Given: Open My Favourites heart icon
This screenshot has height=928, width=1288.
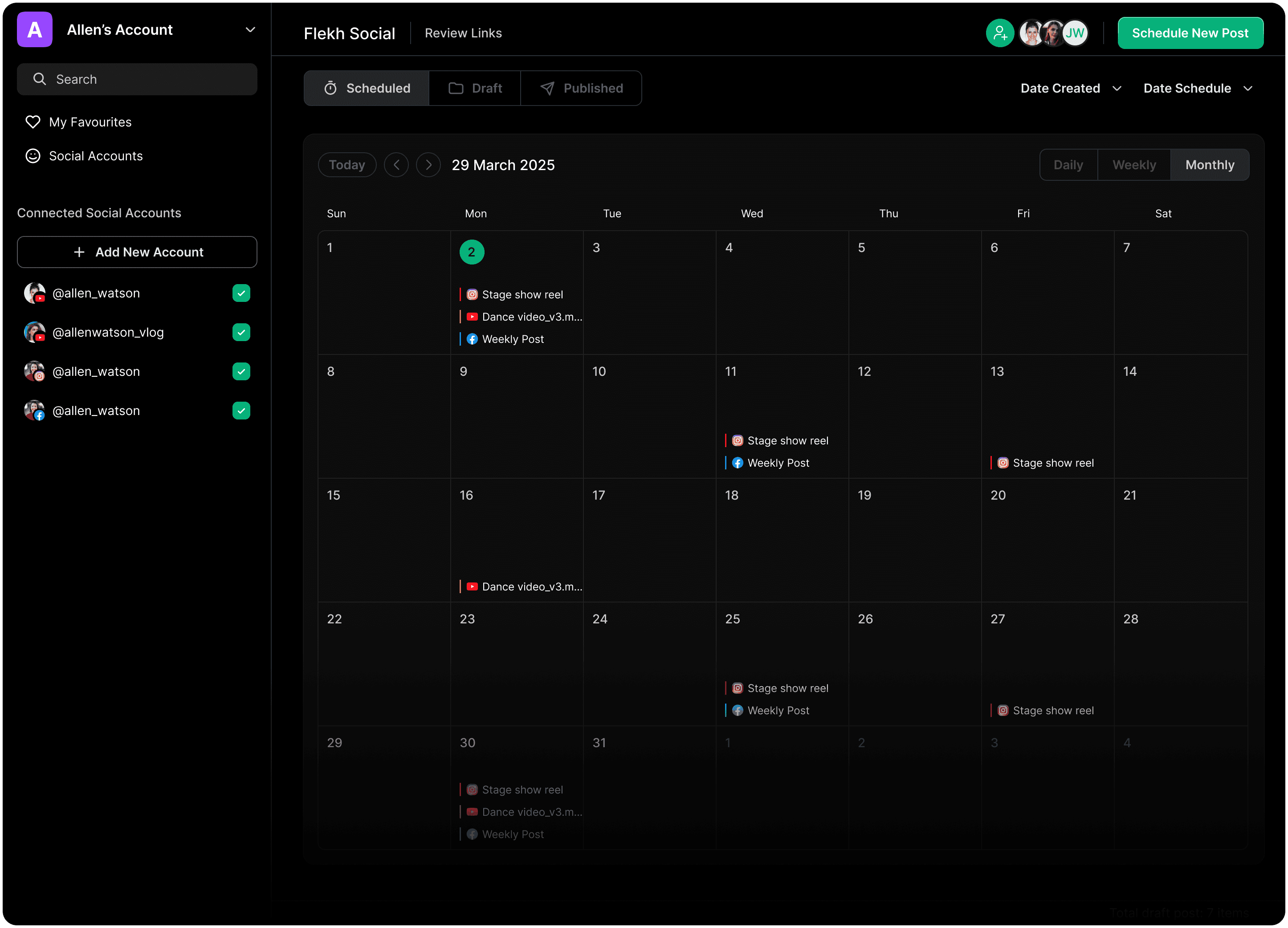Looking at the screenshot, I should click(33, 122).
